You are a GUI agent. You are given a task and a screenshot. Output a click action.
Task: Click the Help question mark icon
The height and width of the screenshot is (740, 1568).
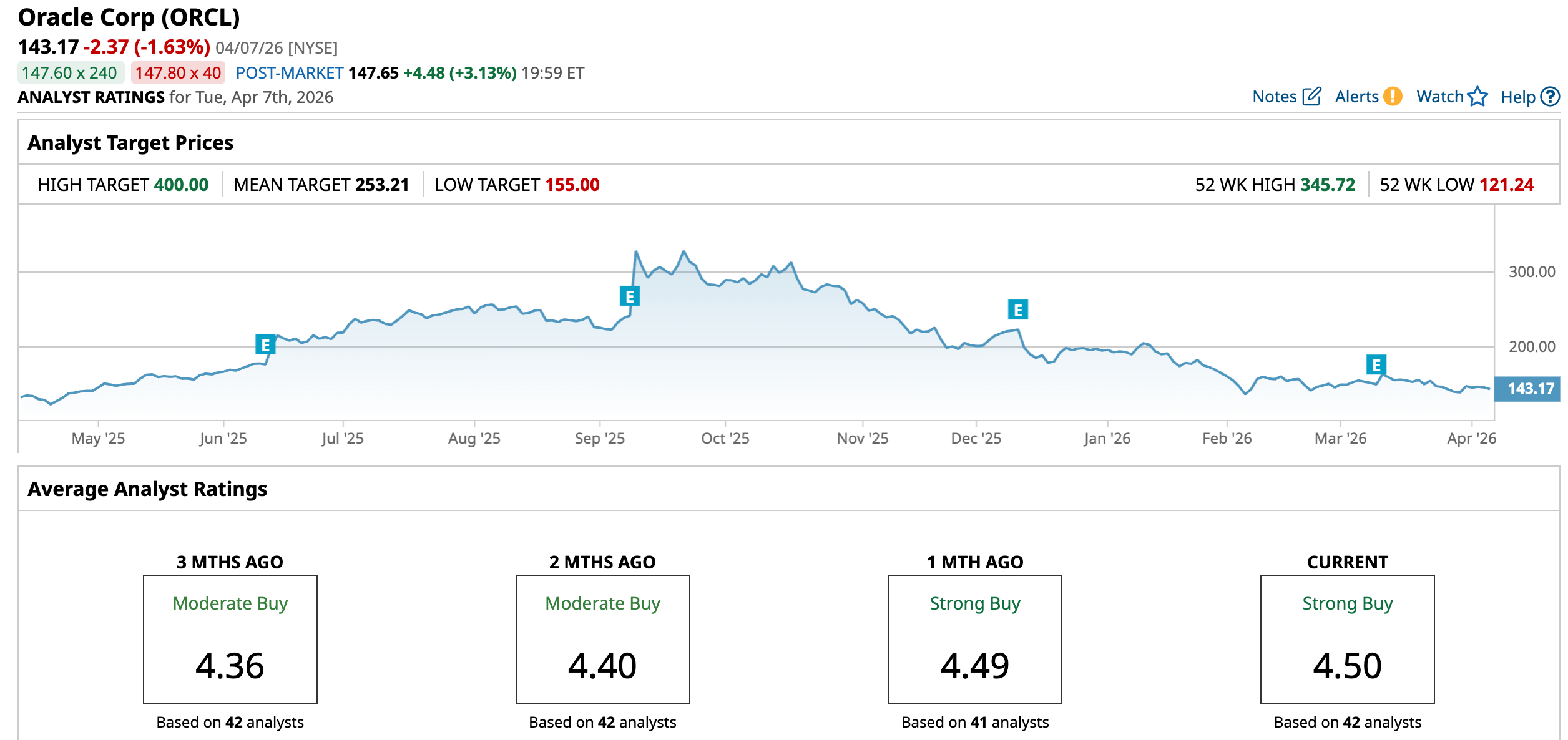coord(1550,97)
